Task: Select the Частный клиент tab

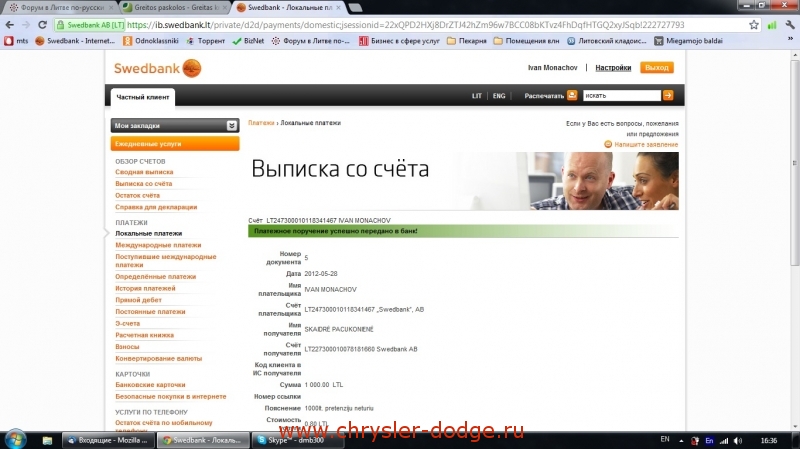Action: [142, 97]
